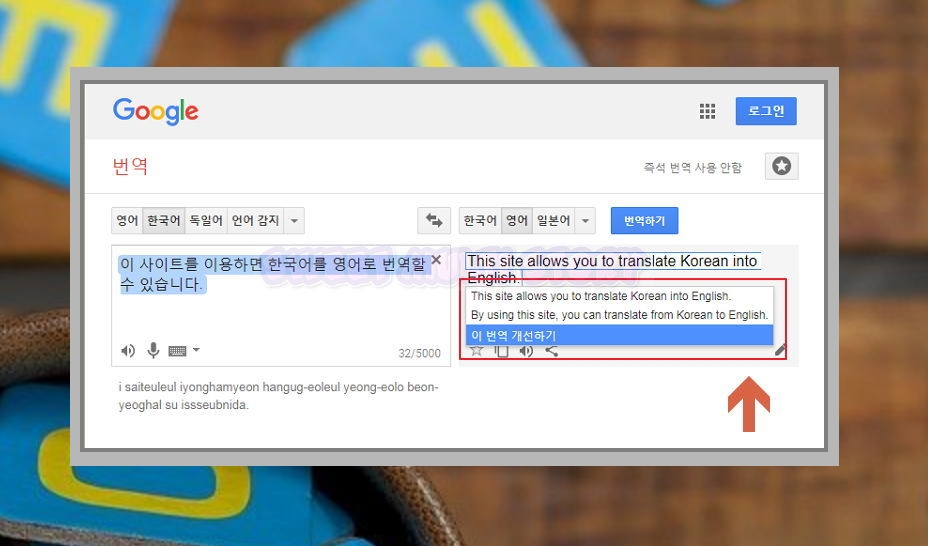Select 한국어 as source language
The height and width of the screenshot is (546, 928).
pos(164,221)
